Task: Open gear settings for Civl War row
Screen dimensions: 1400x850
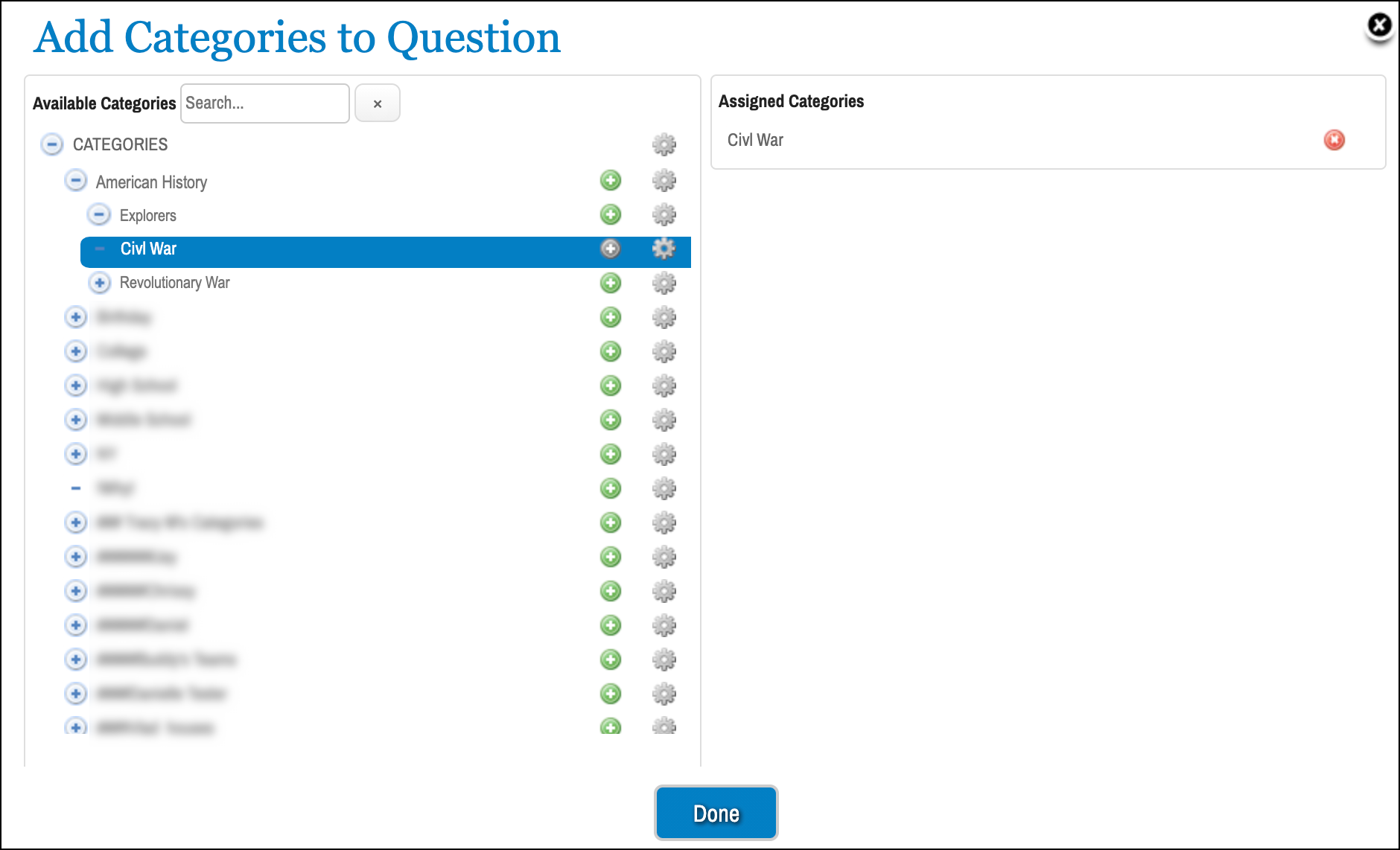Action: click(x=664, y=249)
